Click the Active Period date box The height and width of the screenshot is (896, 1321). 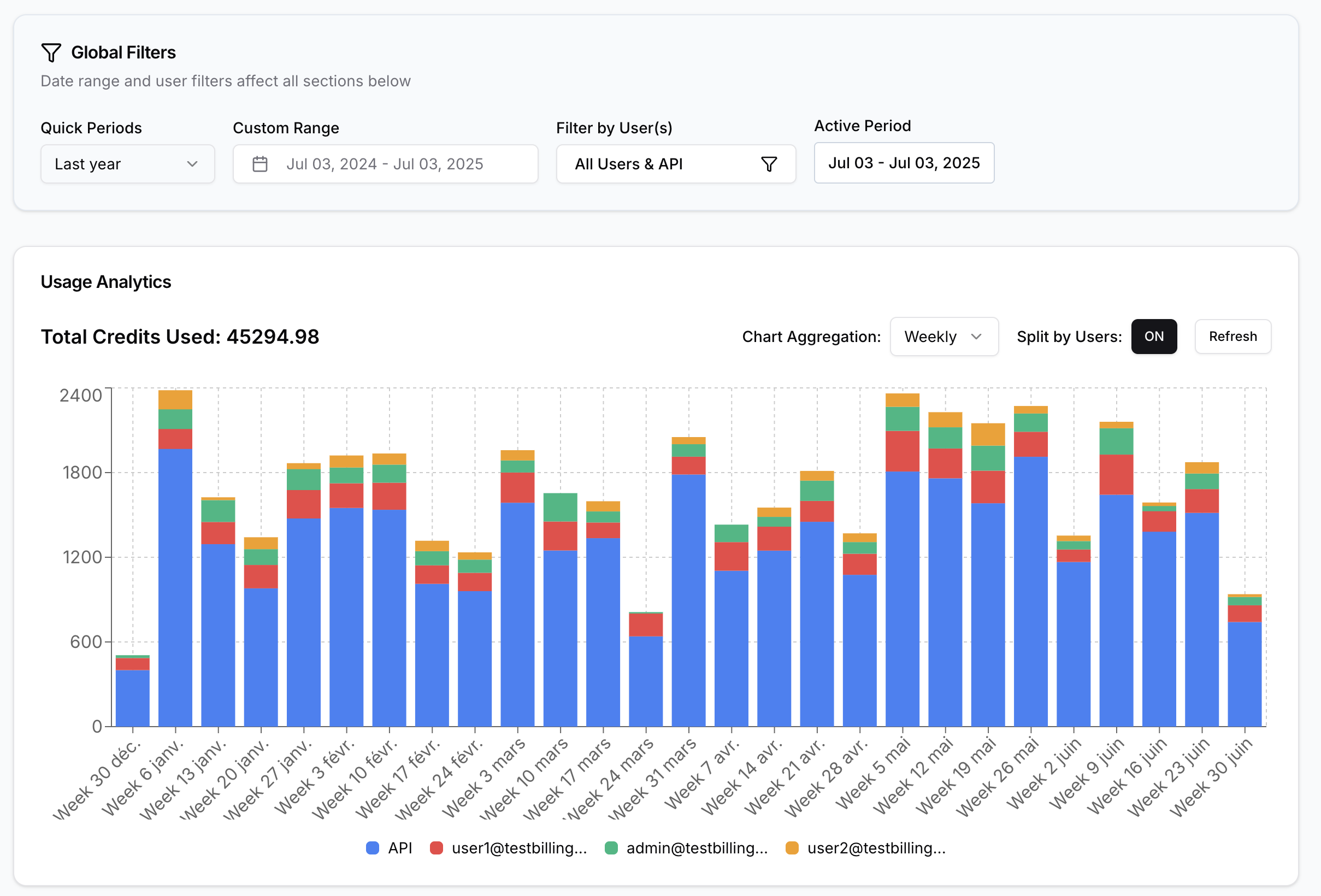point(904,163)
